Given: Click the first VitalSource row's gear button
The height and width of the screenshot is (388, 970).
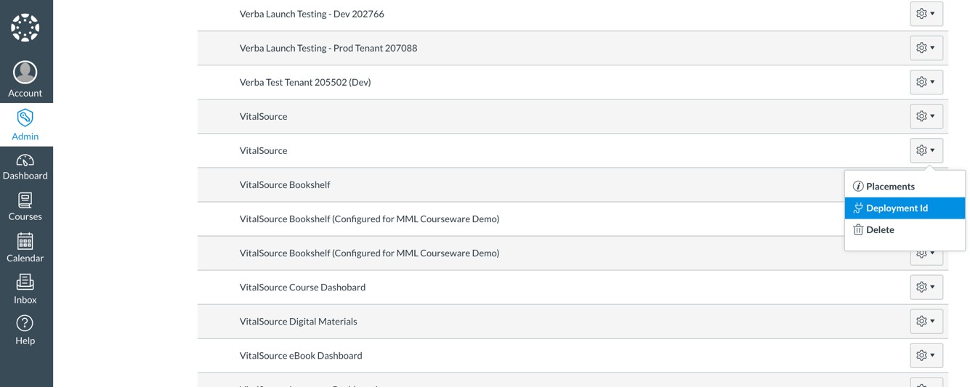Looking at the screenshot, I should (926, 116).
